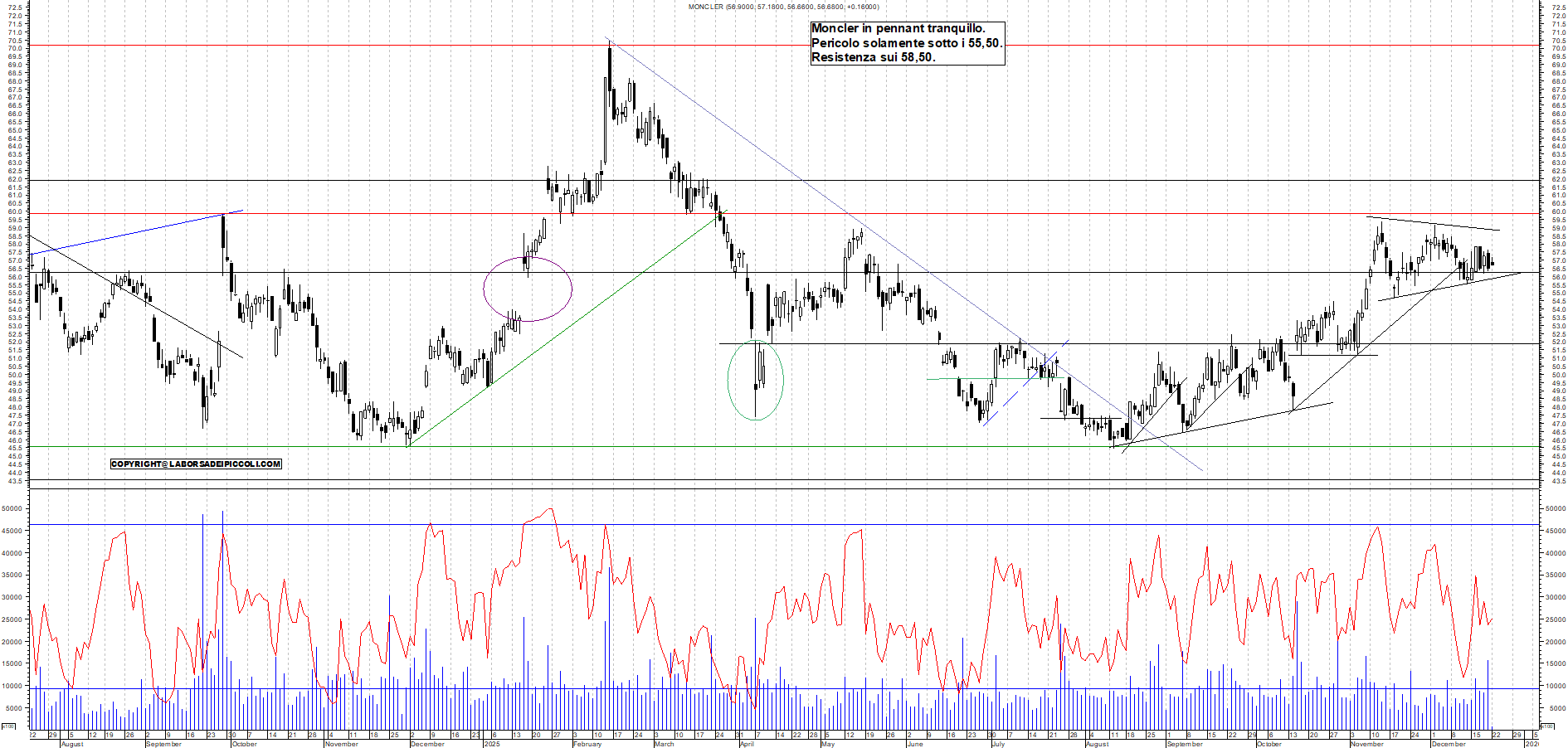Click the 'February' label on the time axis
Viewport: 1568px width, 748px height.
[587, 744]
